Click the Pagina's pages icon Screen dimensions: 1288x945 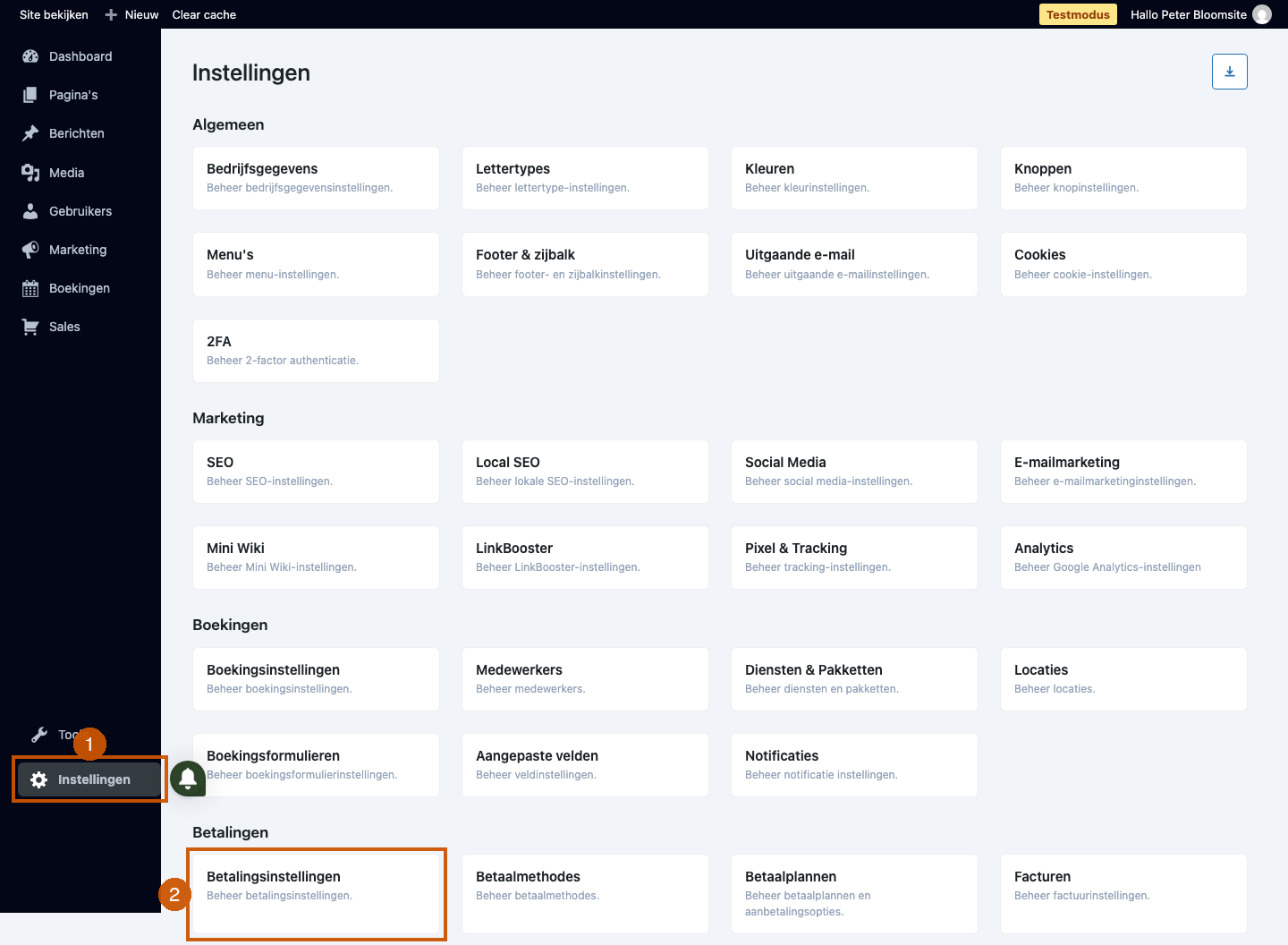pos(30,95)
